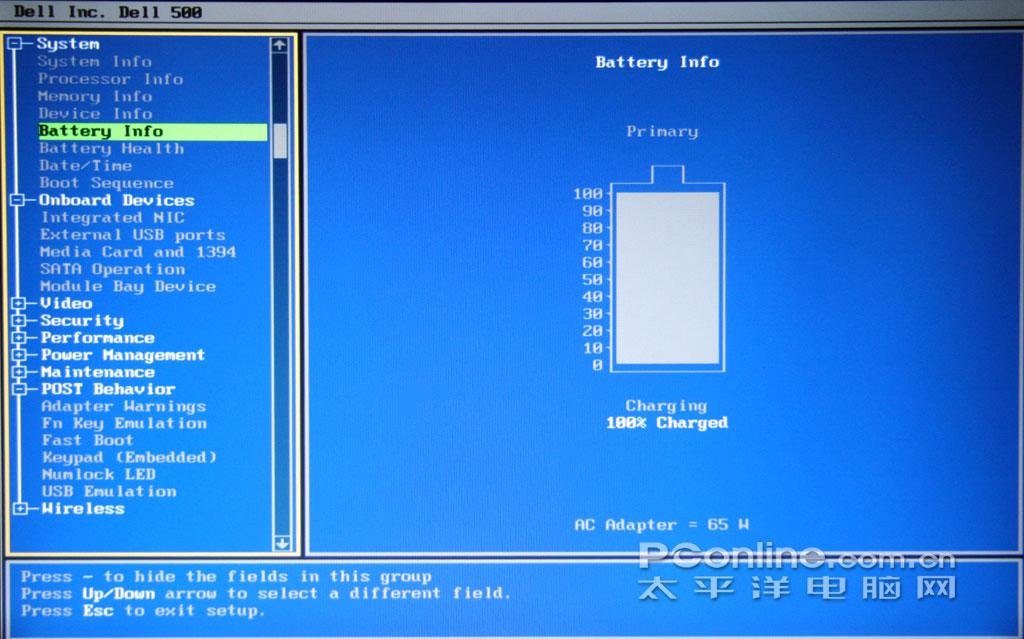Screen dimensions: 1024x639
Task: Open the Processor Info page
Action: click(x=110, y=79)
